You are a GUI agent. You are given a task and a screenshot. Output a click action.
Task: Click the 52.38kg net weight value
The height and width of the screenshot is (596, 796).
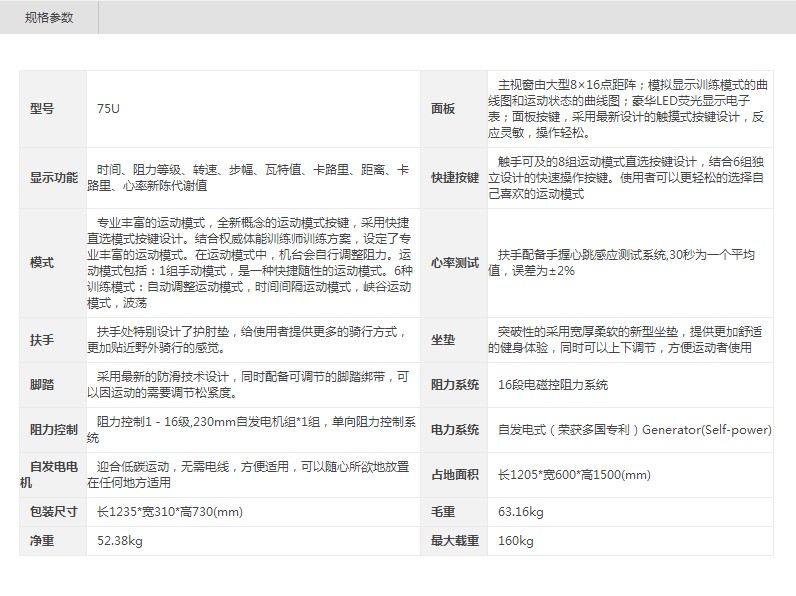[120, 541]
